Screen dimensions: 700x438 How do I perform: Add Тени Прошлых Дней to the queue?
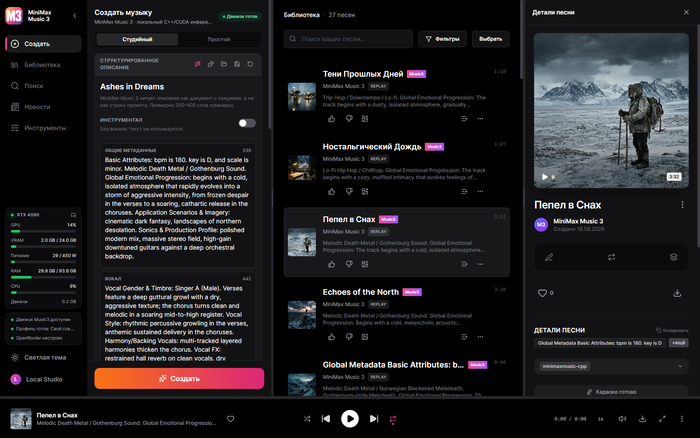(464, 119)
